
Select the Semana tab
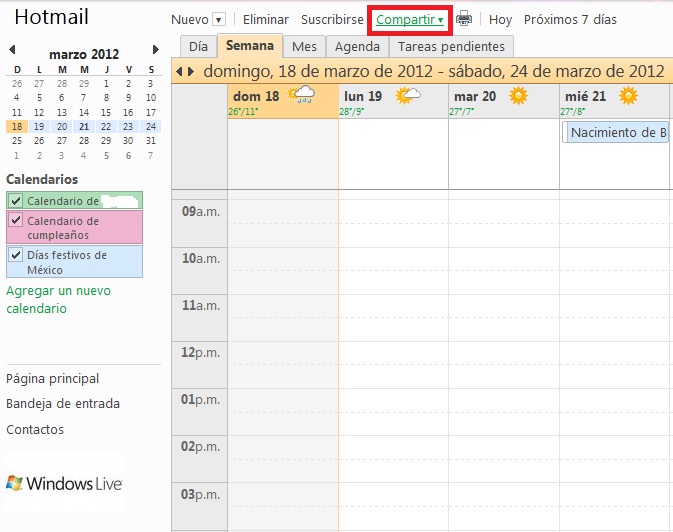click(x=250, y=46)
